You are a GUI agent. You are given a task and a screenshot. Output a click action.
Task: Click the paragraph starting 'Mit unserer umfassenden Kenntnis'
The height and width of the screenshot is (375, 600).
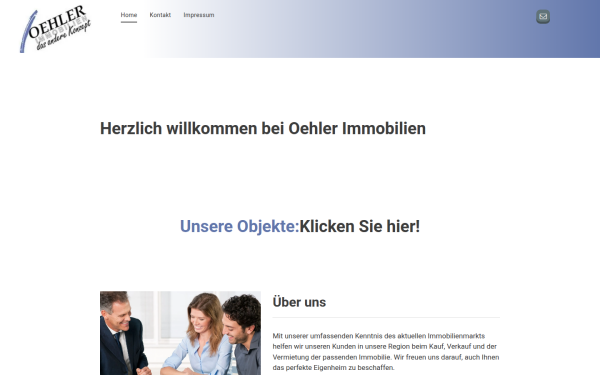tap(386, 352)
